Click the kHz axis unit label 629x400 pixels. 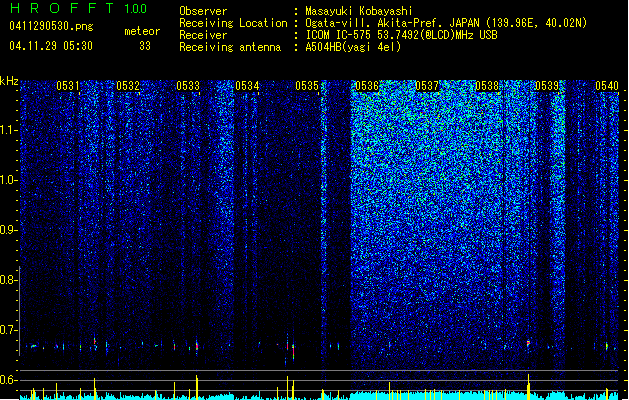(x=9, y=81)
